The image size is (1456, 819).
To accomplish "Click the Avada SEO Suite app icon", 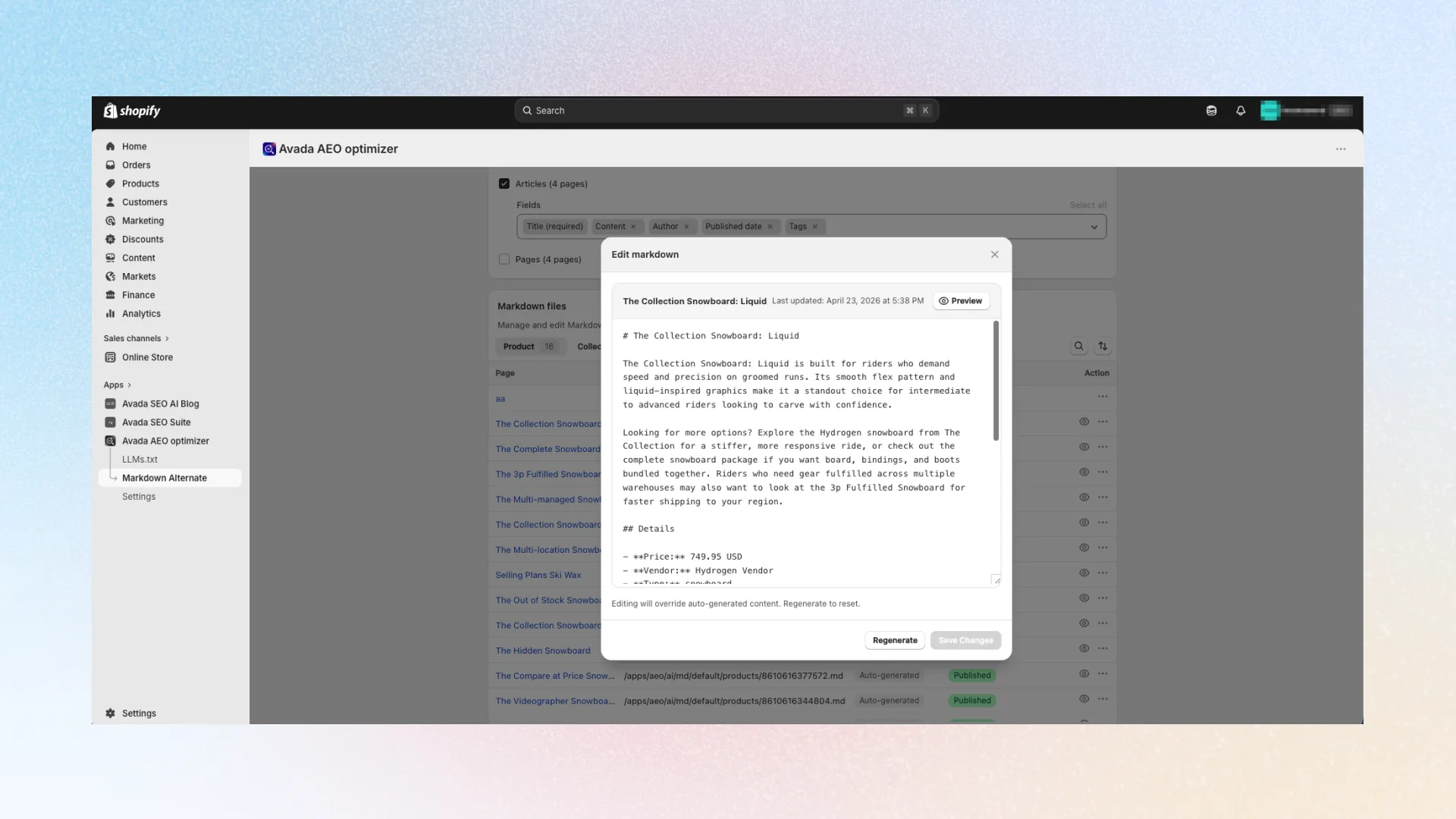I will click(111, 422).
